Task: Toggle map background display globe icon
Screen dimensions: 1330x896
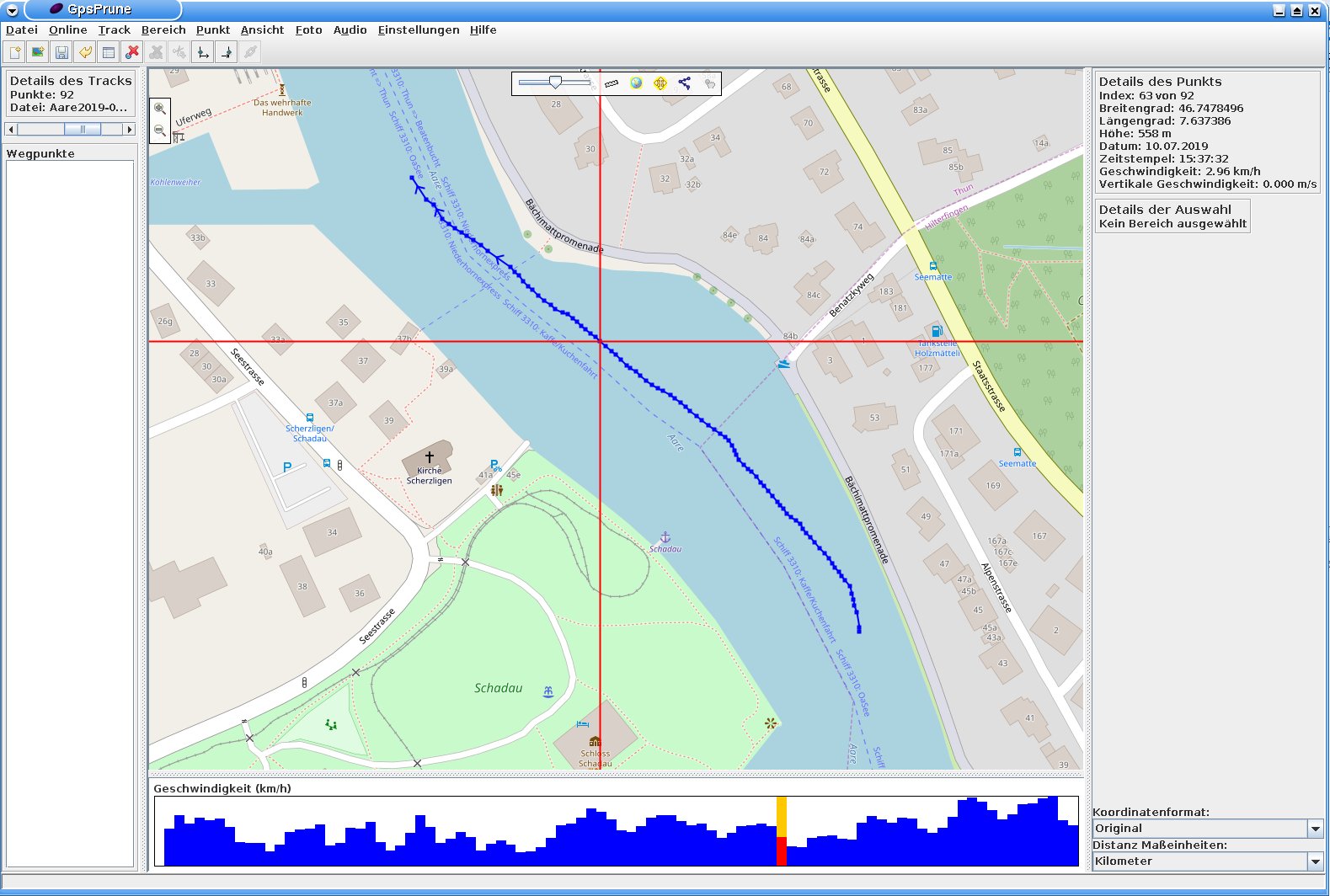Action: point(636,83)
